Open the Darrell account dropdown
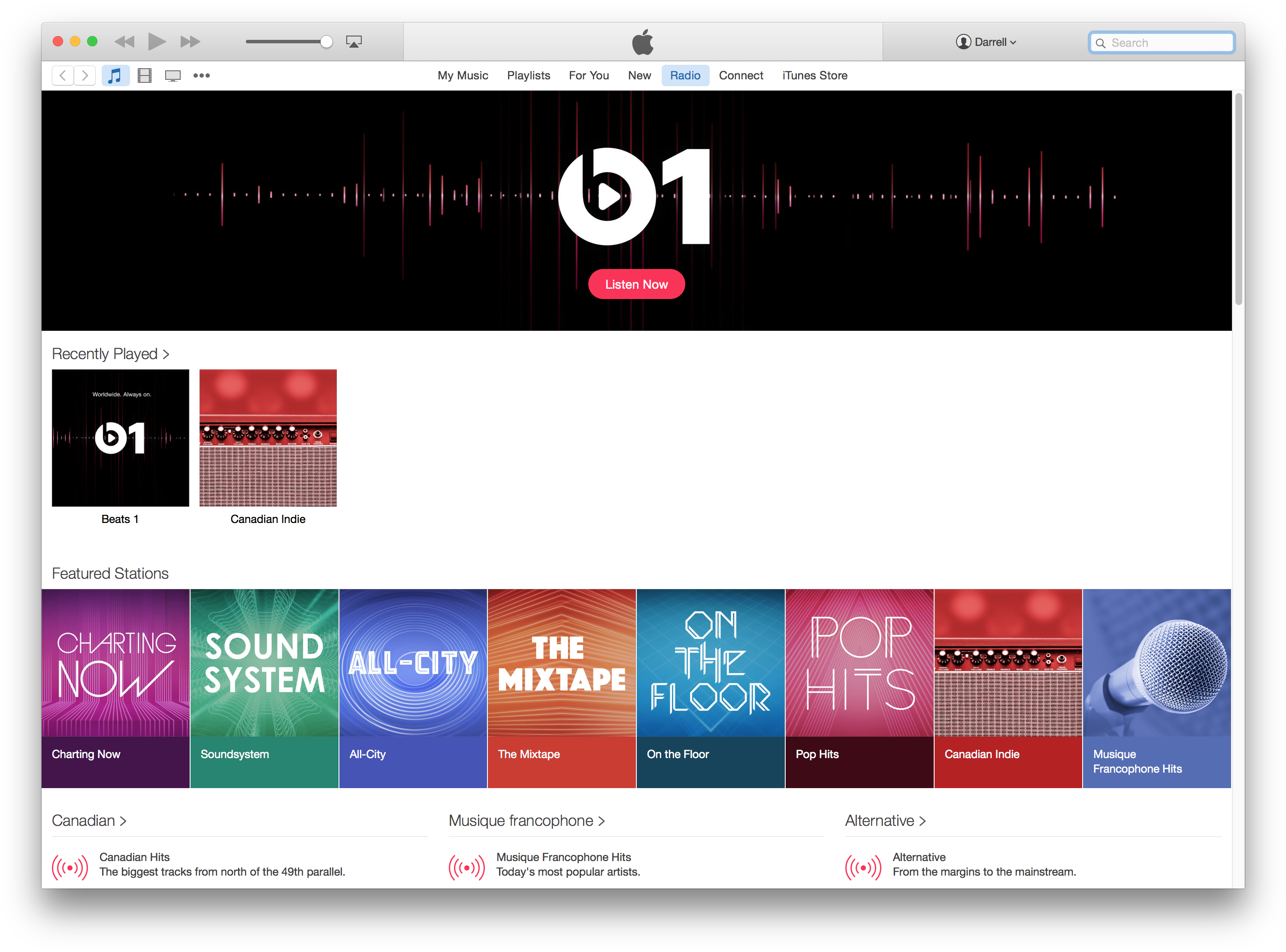This screenshot has height=952, width=1286. (986, 42)
